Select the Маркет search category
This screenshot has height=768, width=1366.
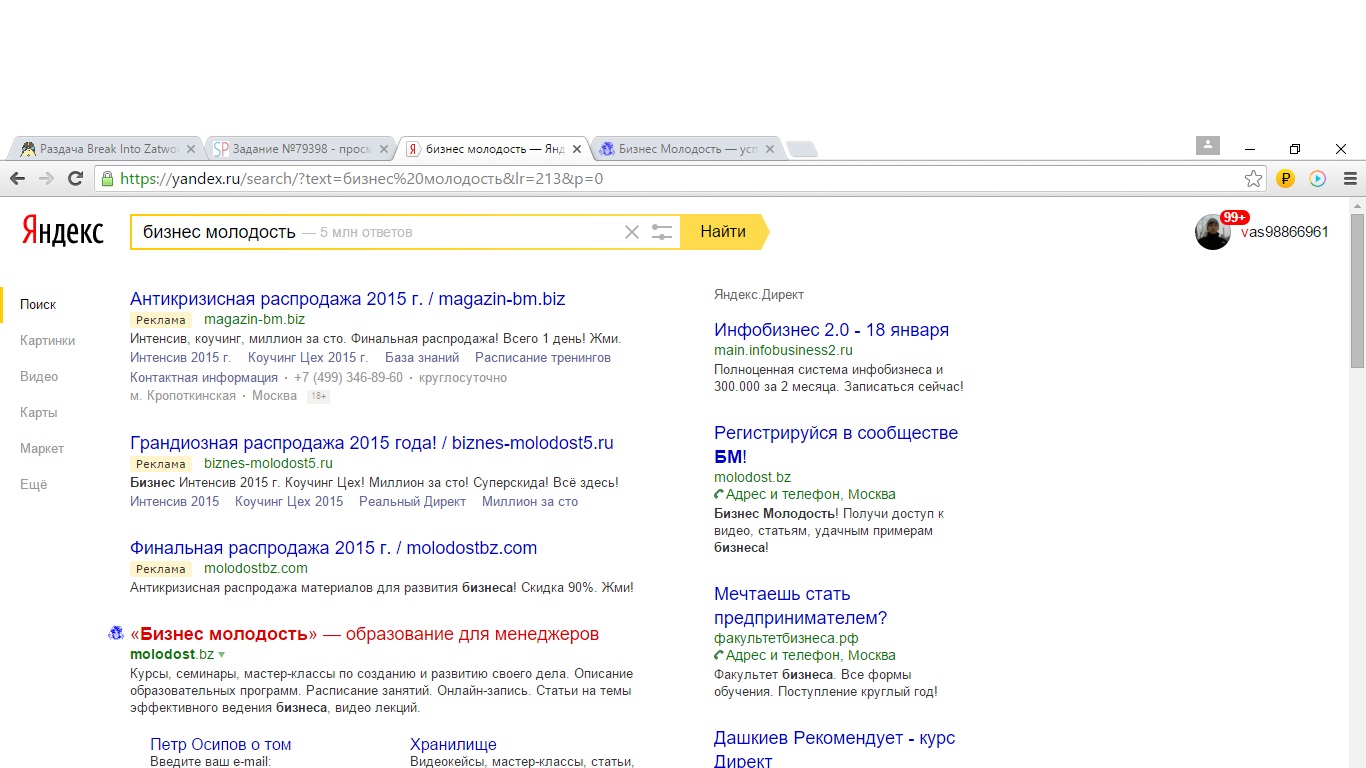[42, 449]
